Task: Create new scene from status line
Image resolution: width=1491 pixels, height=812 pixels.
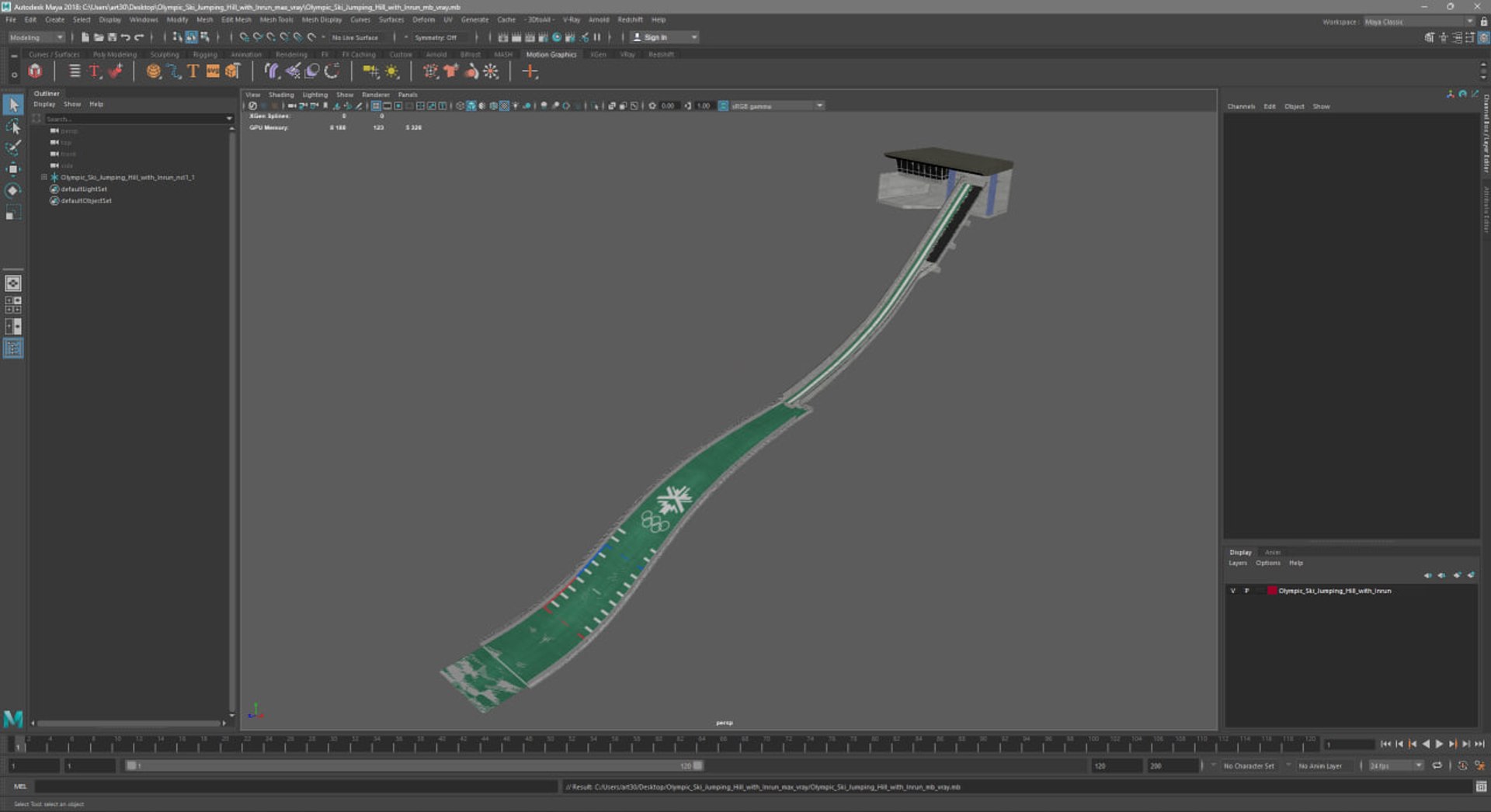Action: tap(85, 37)
